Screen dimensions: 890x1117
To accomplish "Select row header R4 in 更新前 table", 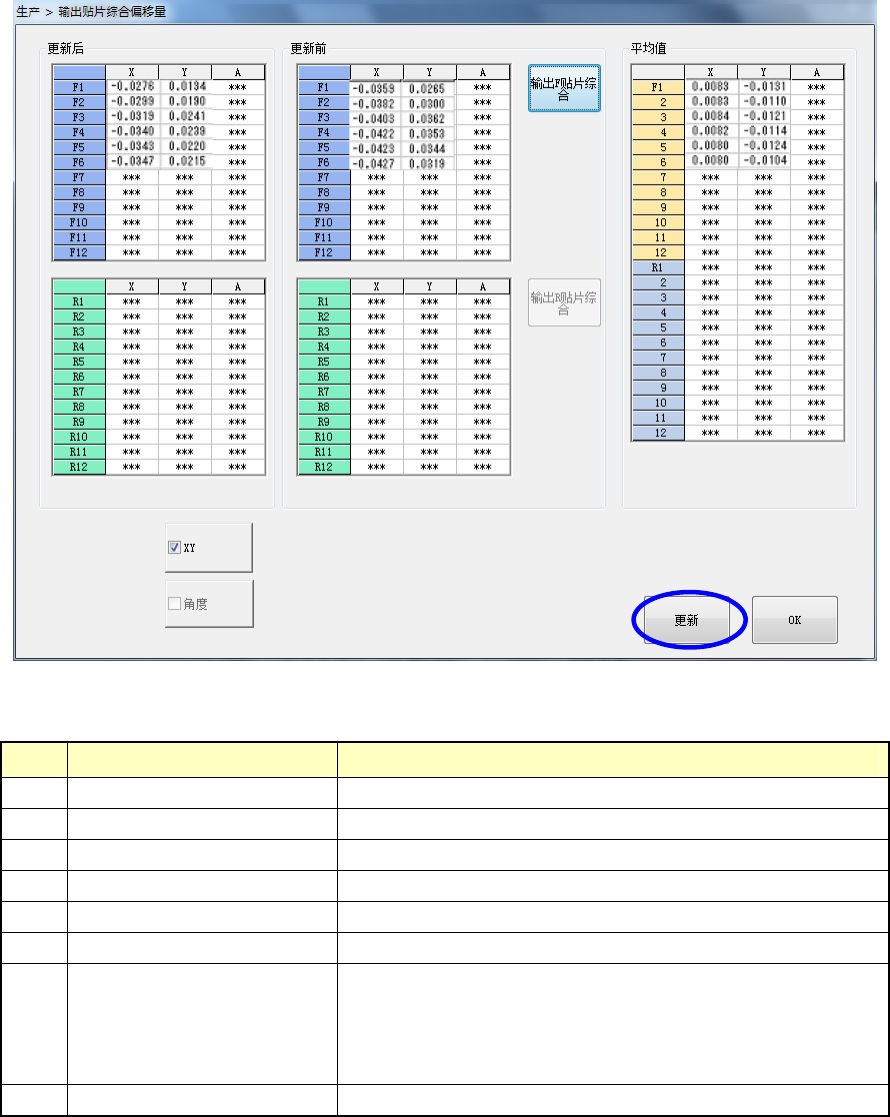I will tap(324, 347).
